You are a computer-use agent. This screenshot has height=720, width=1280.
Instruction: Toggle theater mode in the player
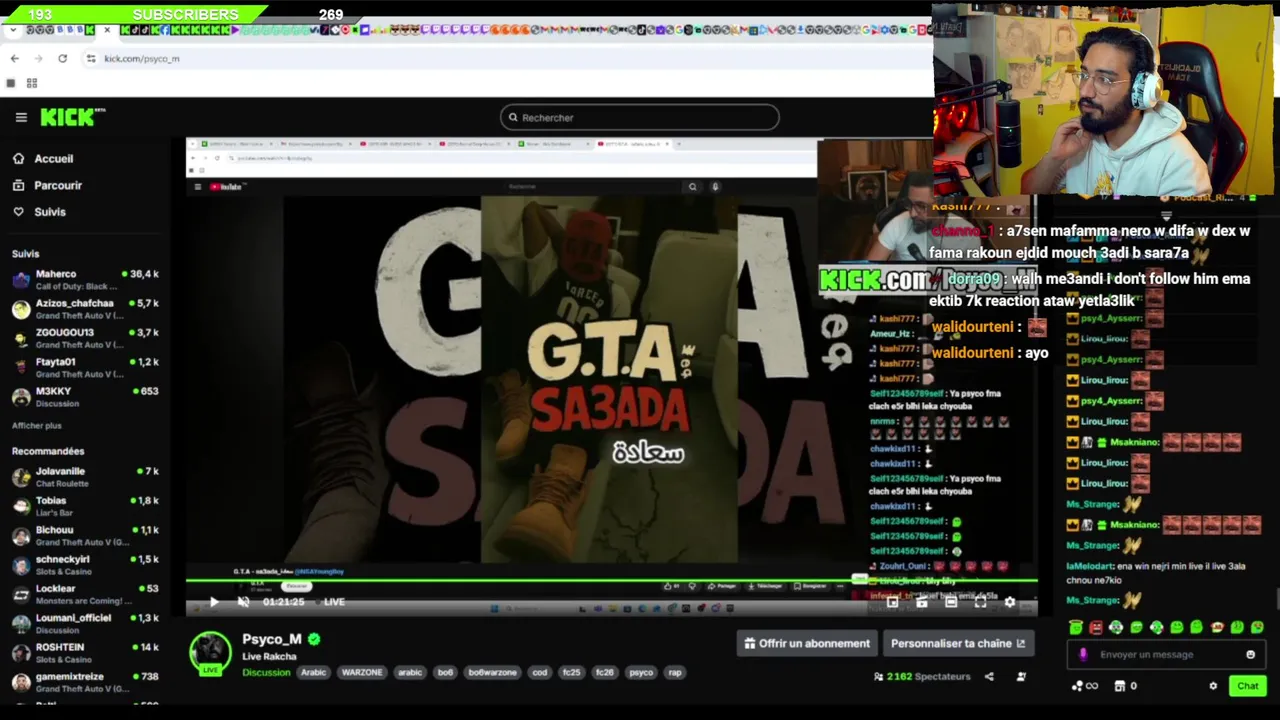pyautogui.click(x=951, y=602)
